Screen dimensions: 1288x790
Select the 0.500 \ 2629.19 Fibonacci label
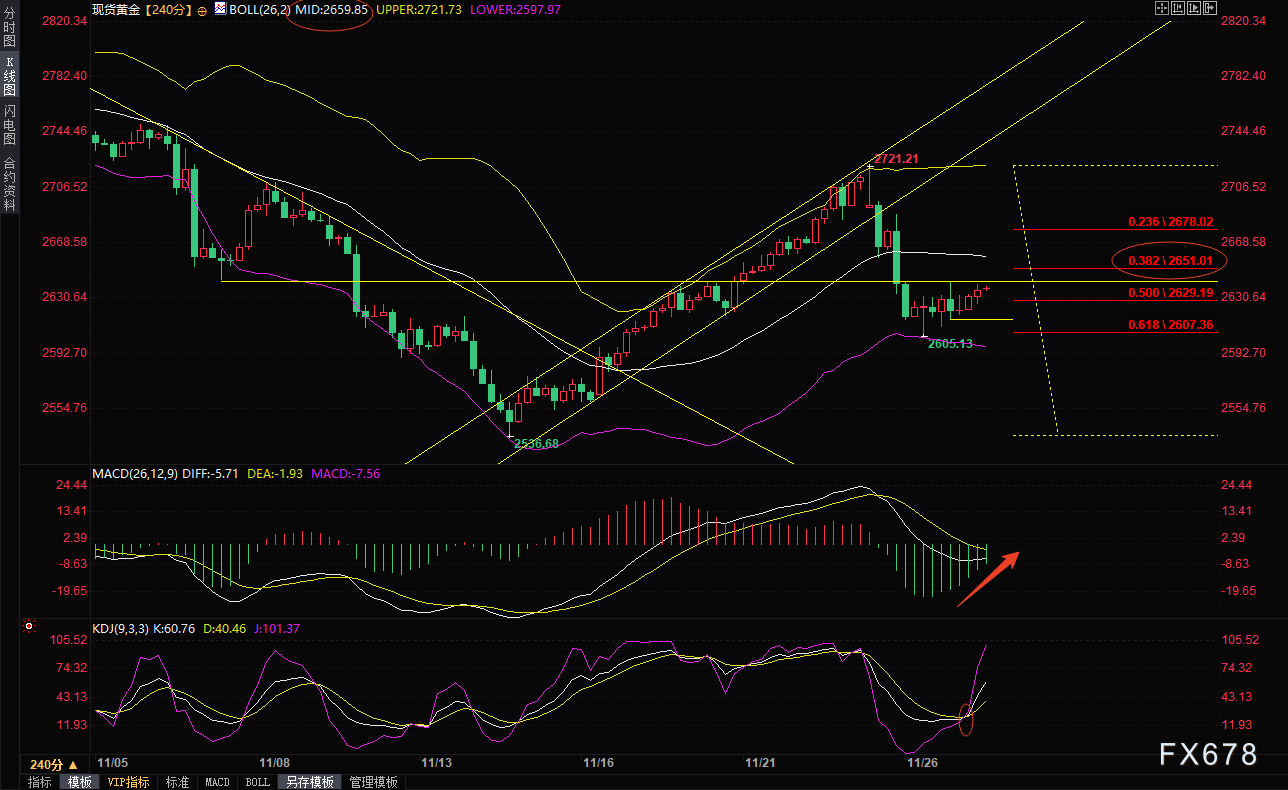1170,293
